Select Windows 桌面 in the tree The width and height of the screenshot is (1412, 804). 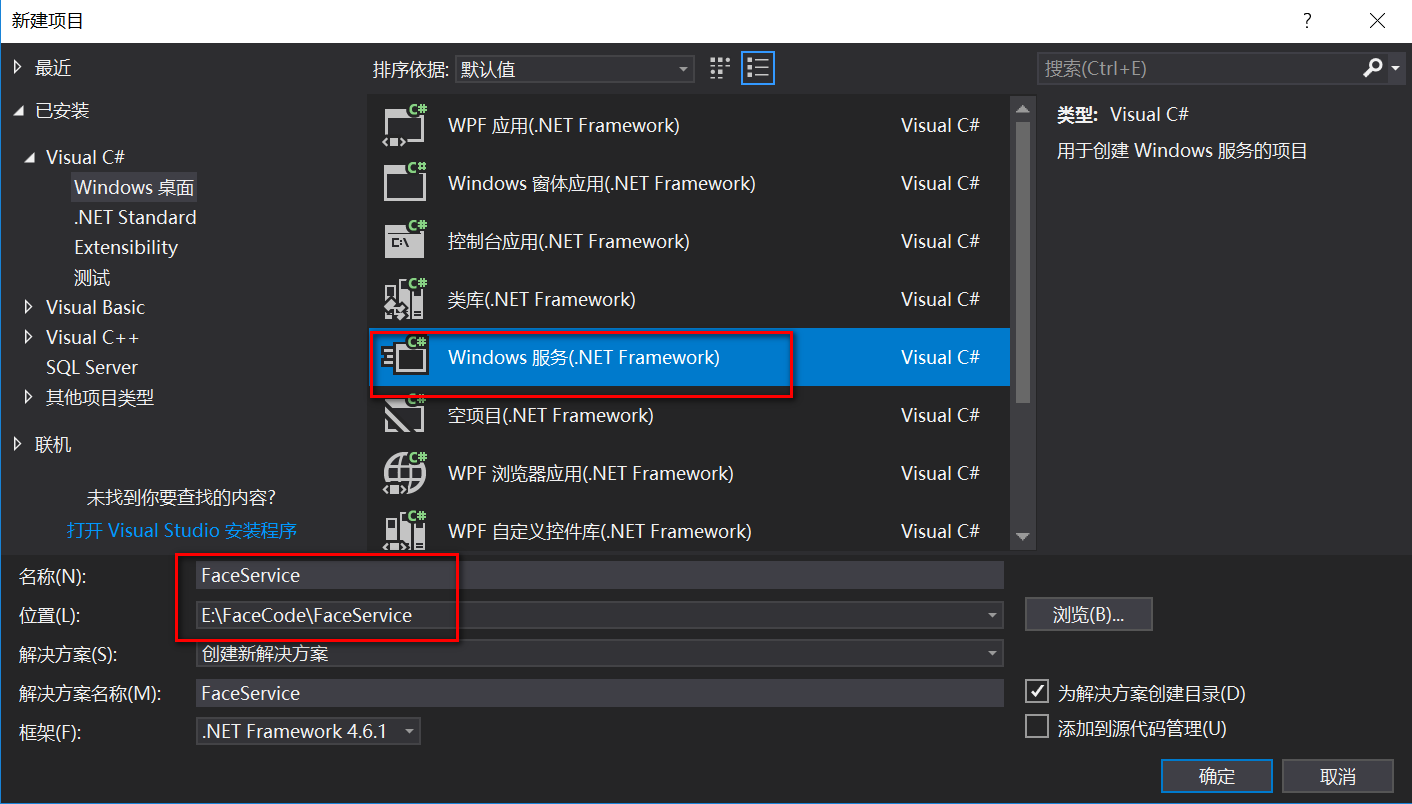tap(134, 187)
